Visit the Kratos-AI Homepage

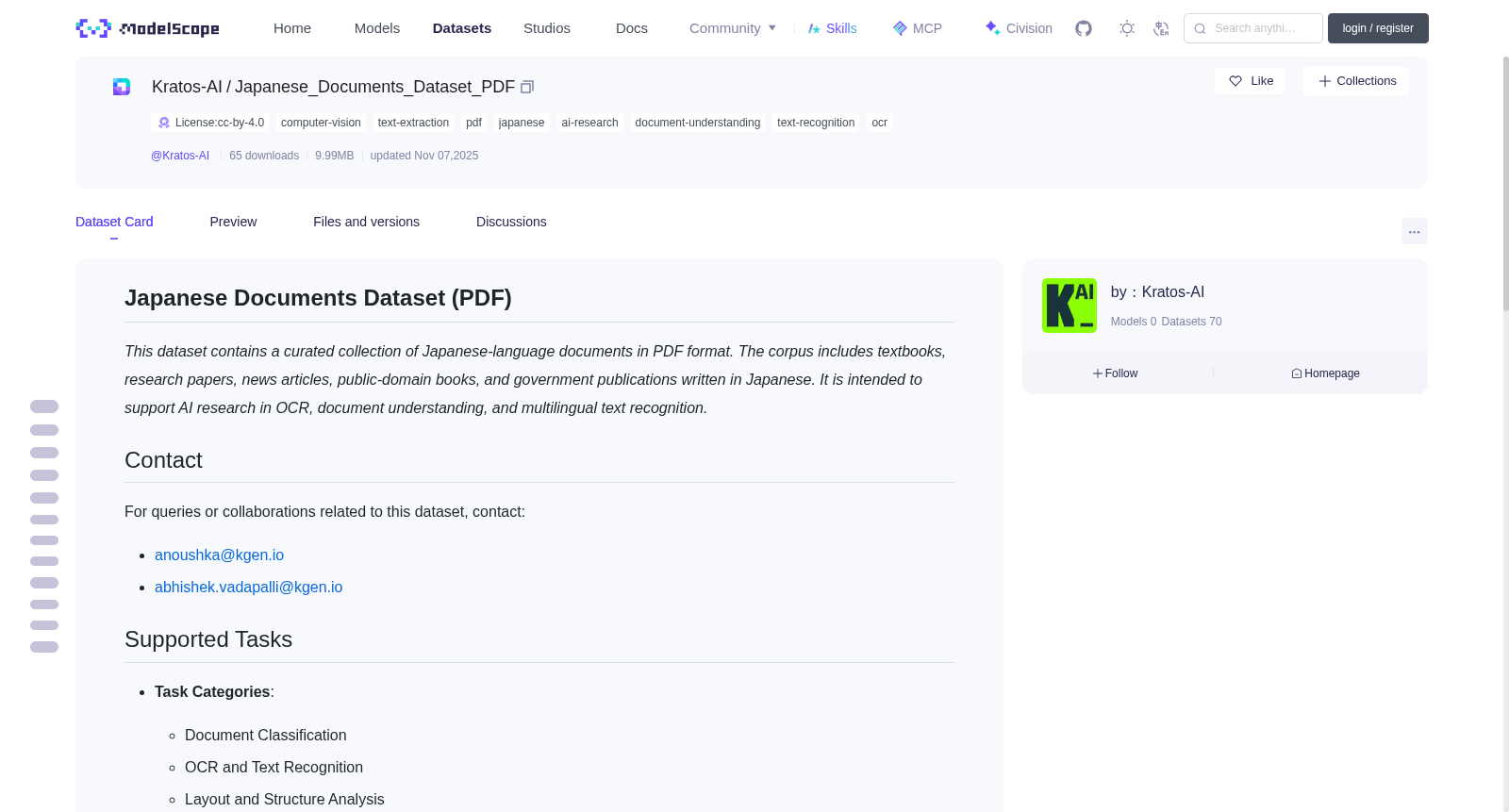point(1325,373)
